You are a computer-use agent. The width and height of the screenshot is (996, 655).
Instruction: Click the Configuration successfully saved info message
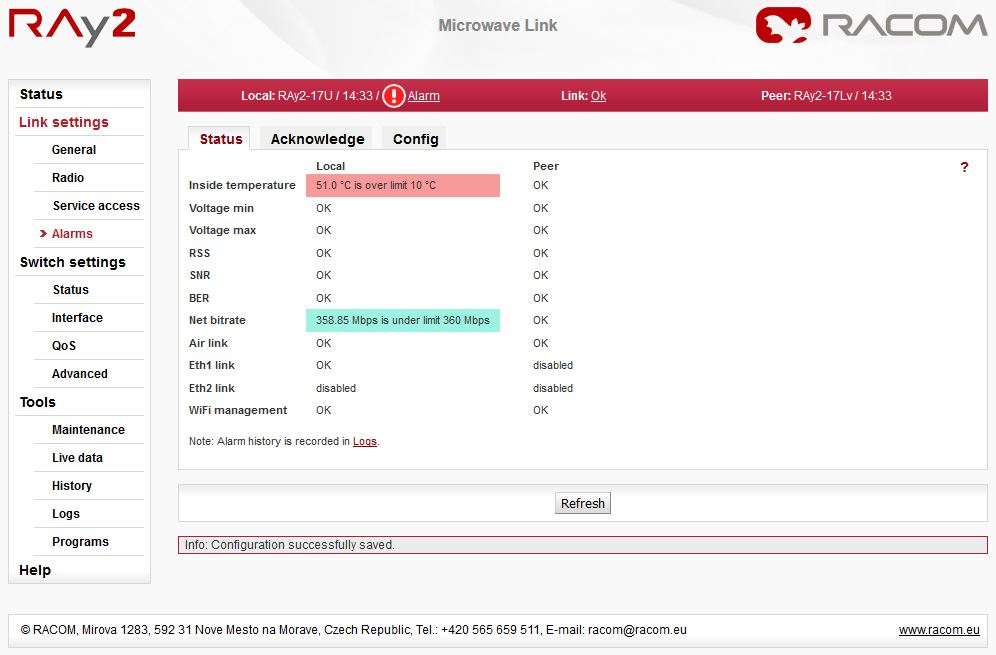(582, 545)
